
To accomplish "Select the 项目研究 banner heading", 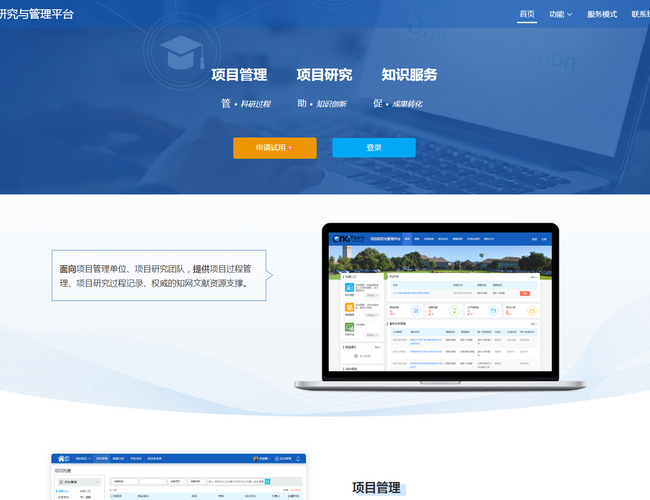I will pos(324,75).
